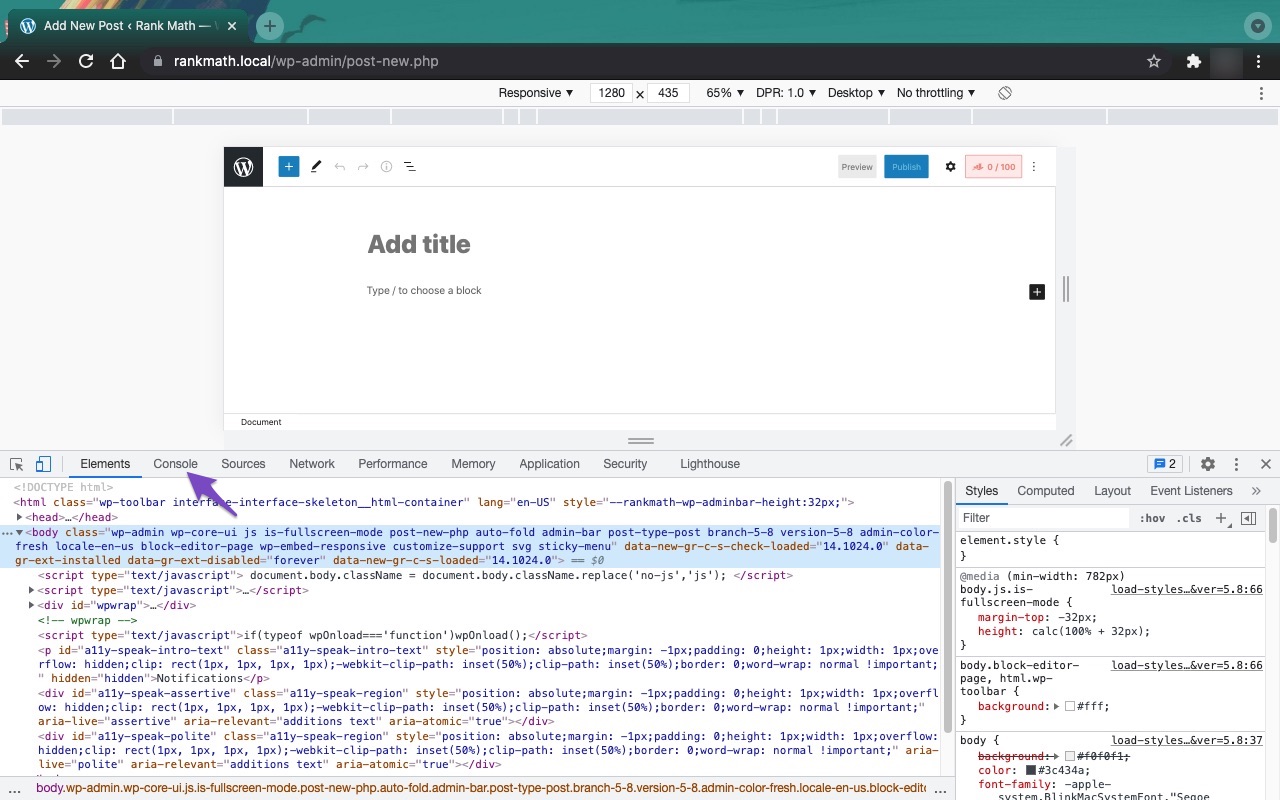1280x800 pixels.
Task: Click the 'Type / to choose a block' paragraph
Action: coord(424,291)
